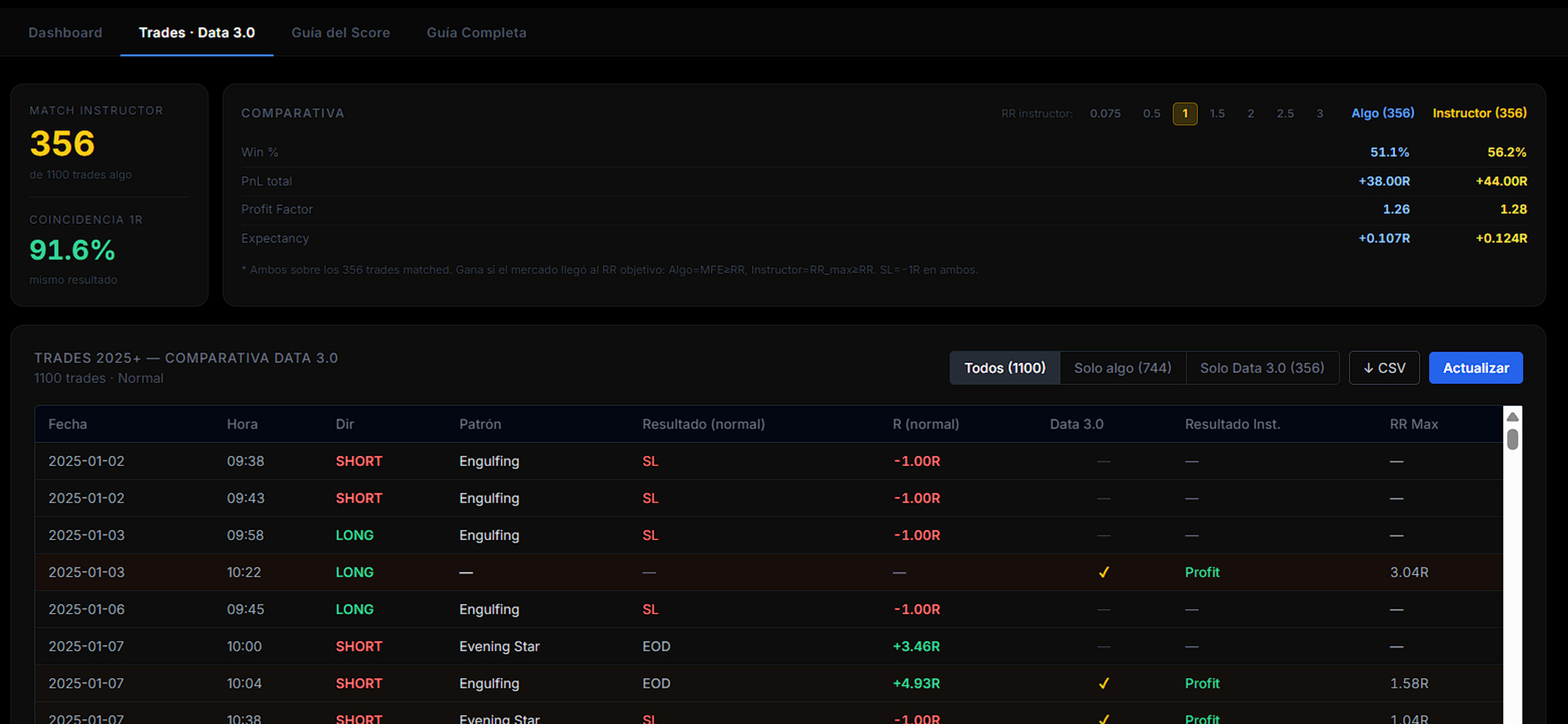Click the scrollbar up arrow on the table
1568x724 pixels.
[x=1512, y=417]
